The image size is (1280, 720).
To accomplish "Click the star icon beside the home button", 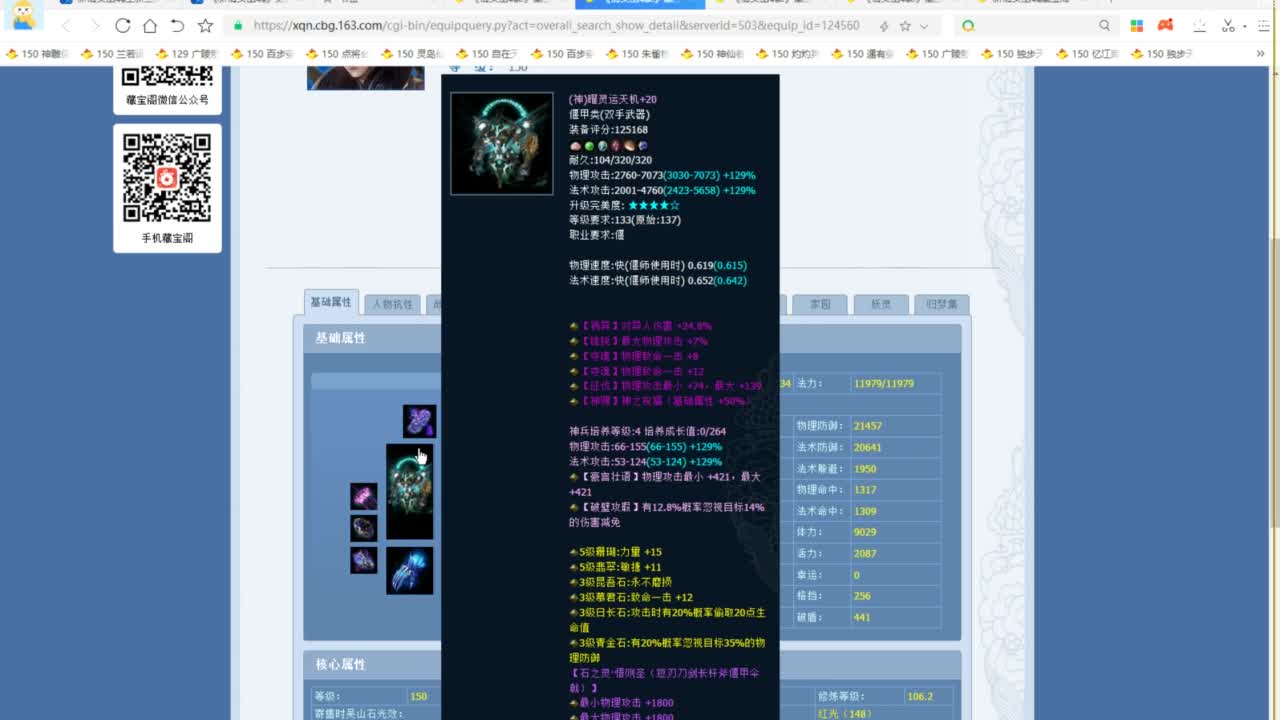I will (205, 25).
